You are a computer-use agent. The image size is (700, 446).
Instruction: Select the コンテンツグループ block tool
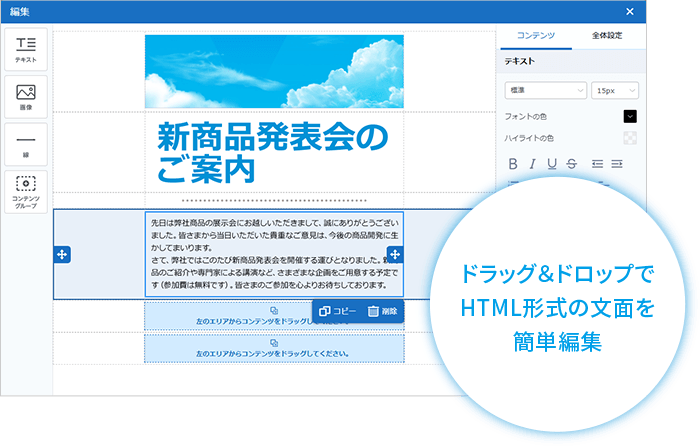point(26,192)
